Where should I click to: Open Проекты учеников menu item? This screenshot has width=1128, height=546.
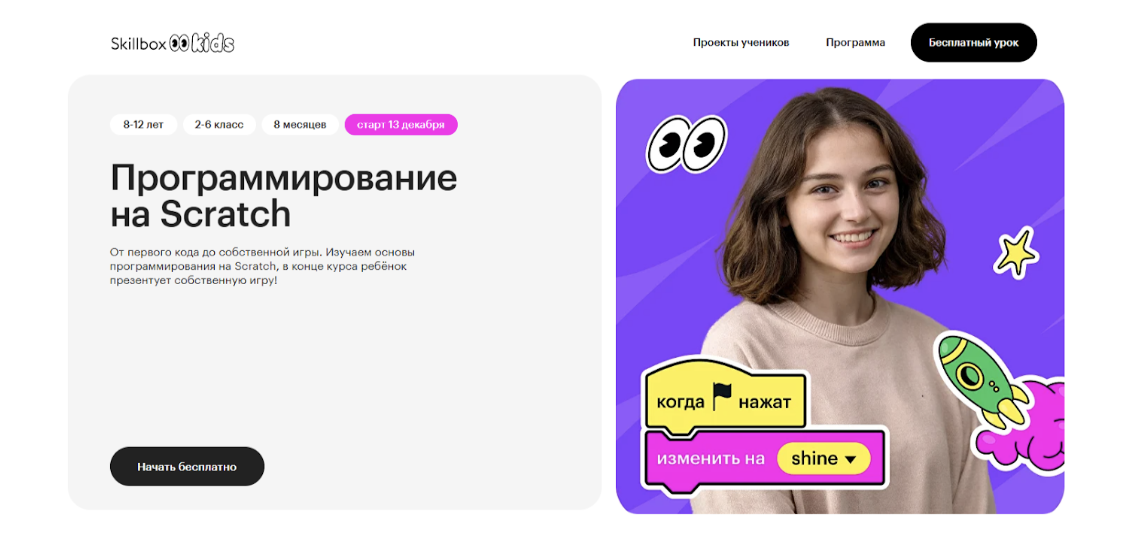click(741, 42)
